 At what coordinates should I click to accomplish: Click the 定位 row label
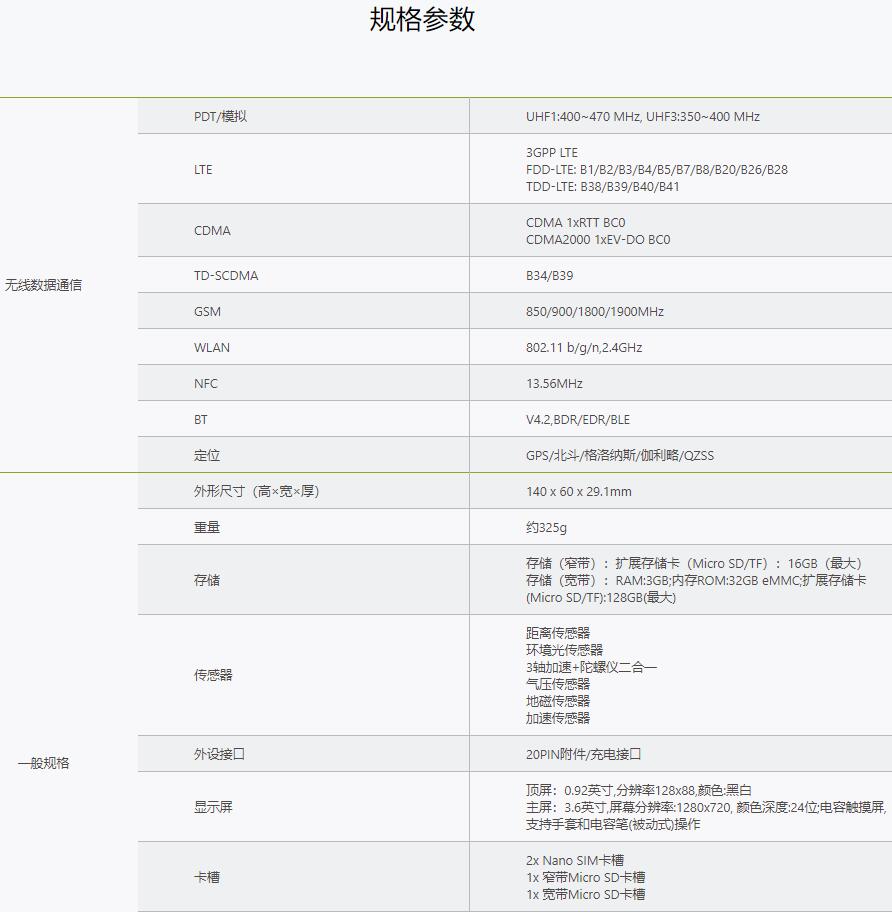pyautogui.click(x=207, y=455)
